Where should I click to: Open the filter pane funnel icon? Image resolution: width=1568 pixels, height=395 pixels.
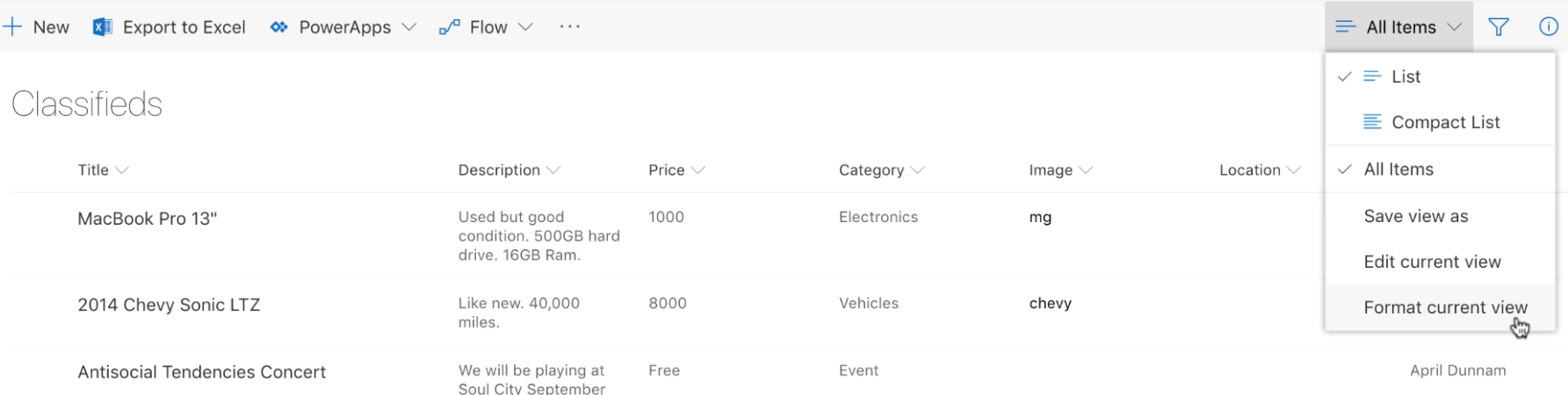(1499, 27)
